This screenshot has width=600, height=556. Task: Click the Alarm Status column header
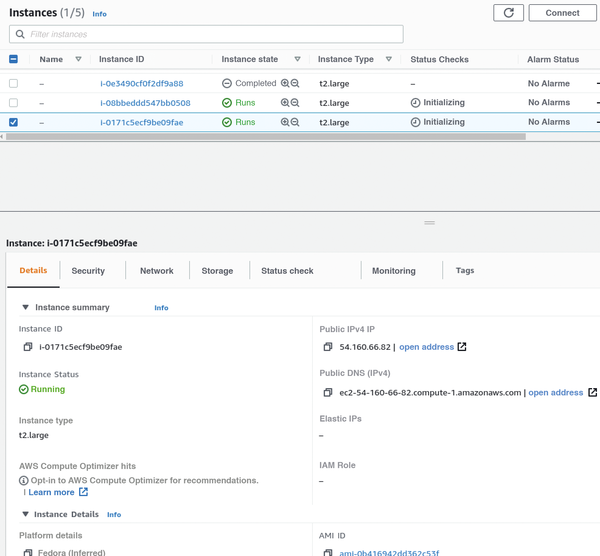click(x=553, y=59)
